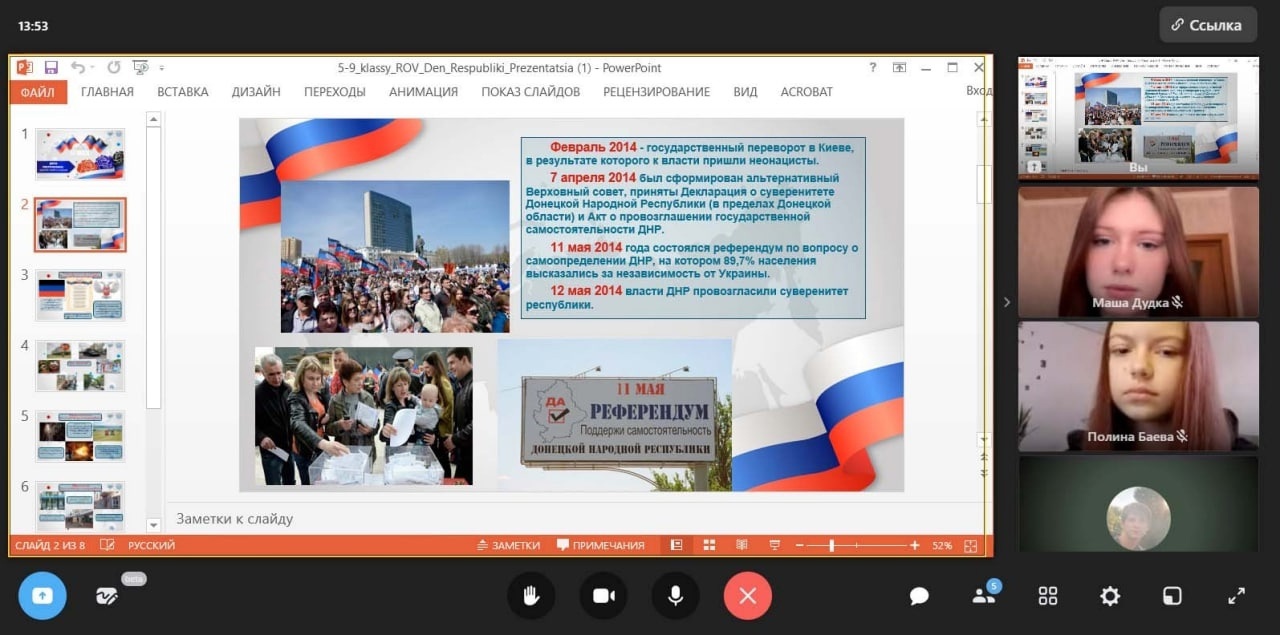Toggle the microphone button
The width and height of the screenshot is (1280, 635).
click(675, 596)
